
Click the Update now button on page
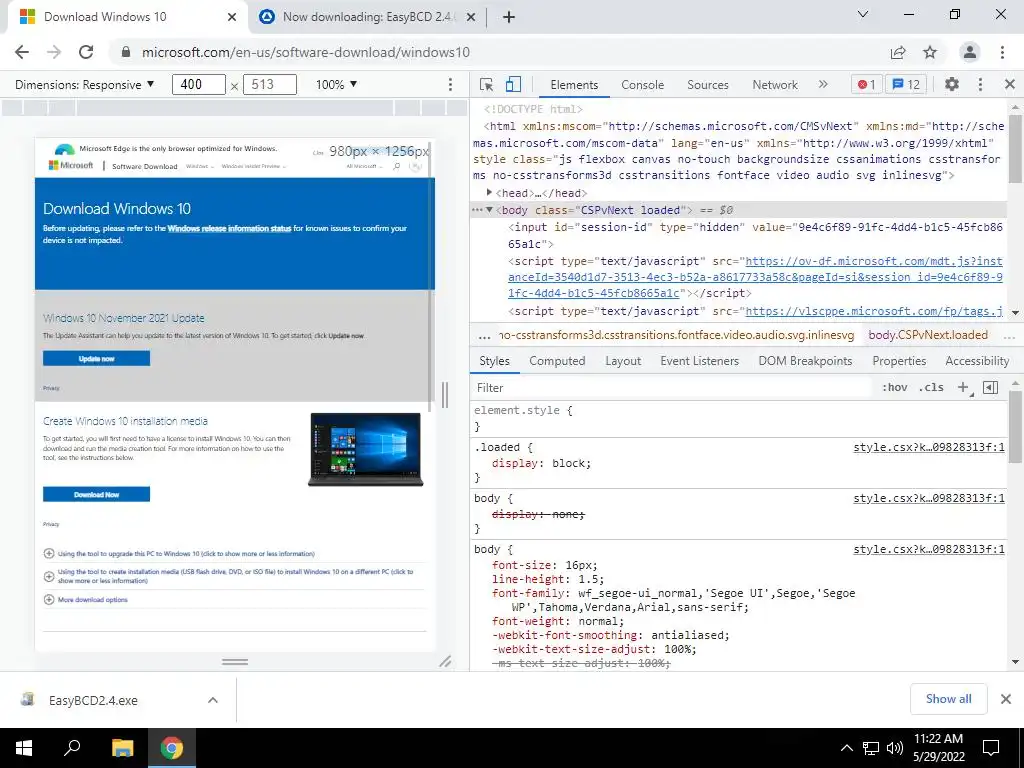click(x=97, y=359)
